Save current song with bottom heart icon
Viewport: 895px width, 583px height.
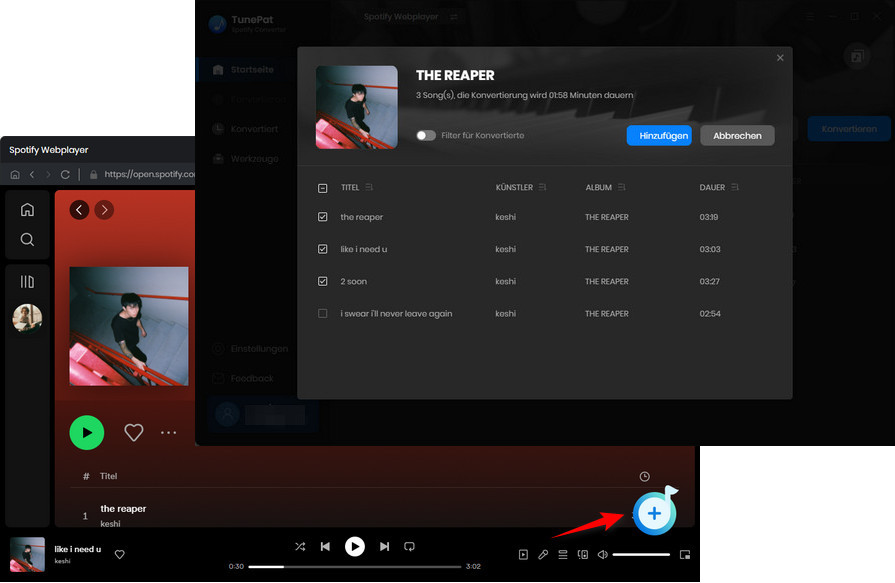(119, 554)
